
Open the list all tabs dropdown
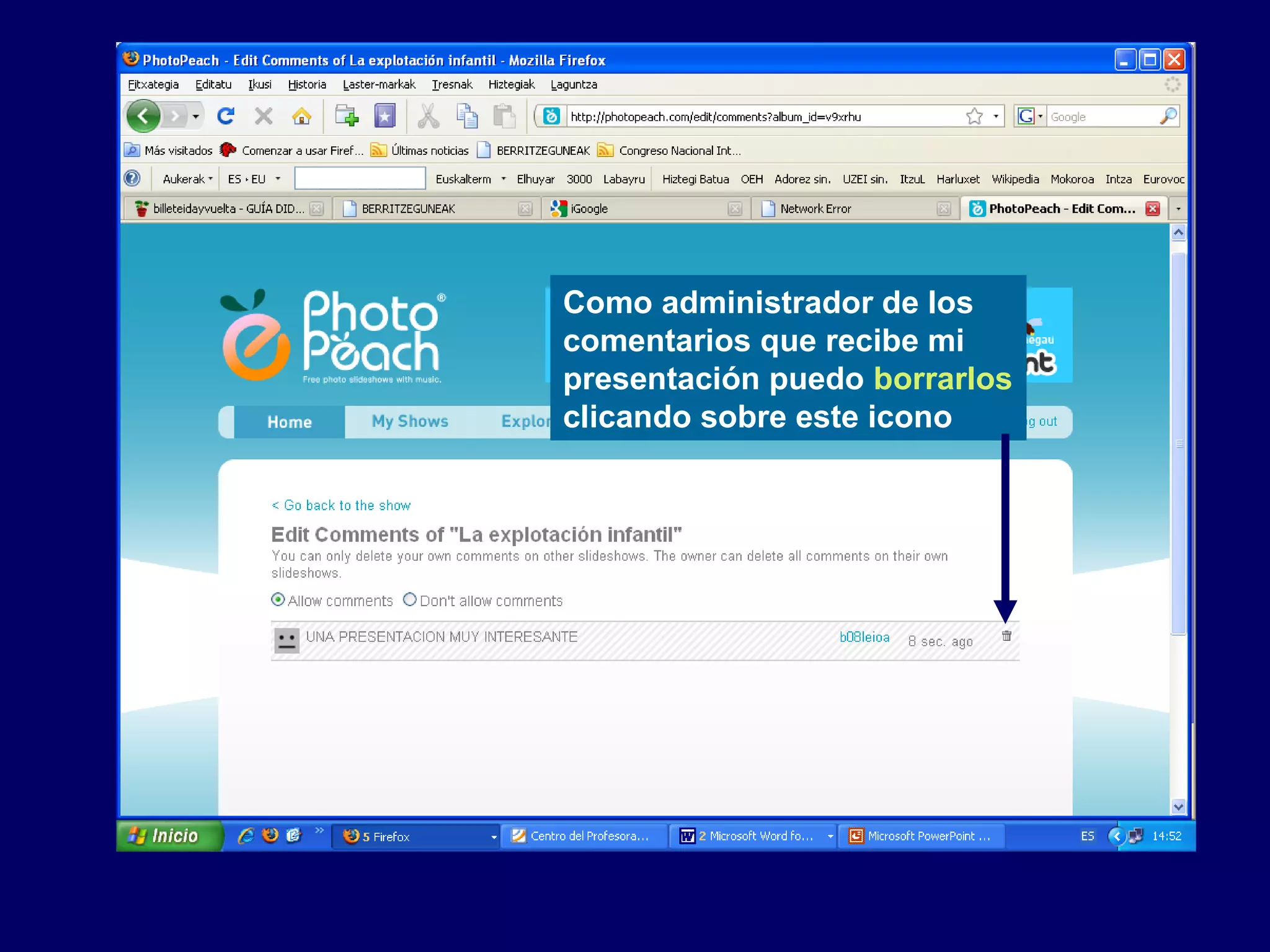tap(1178, 209)
